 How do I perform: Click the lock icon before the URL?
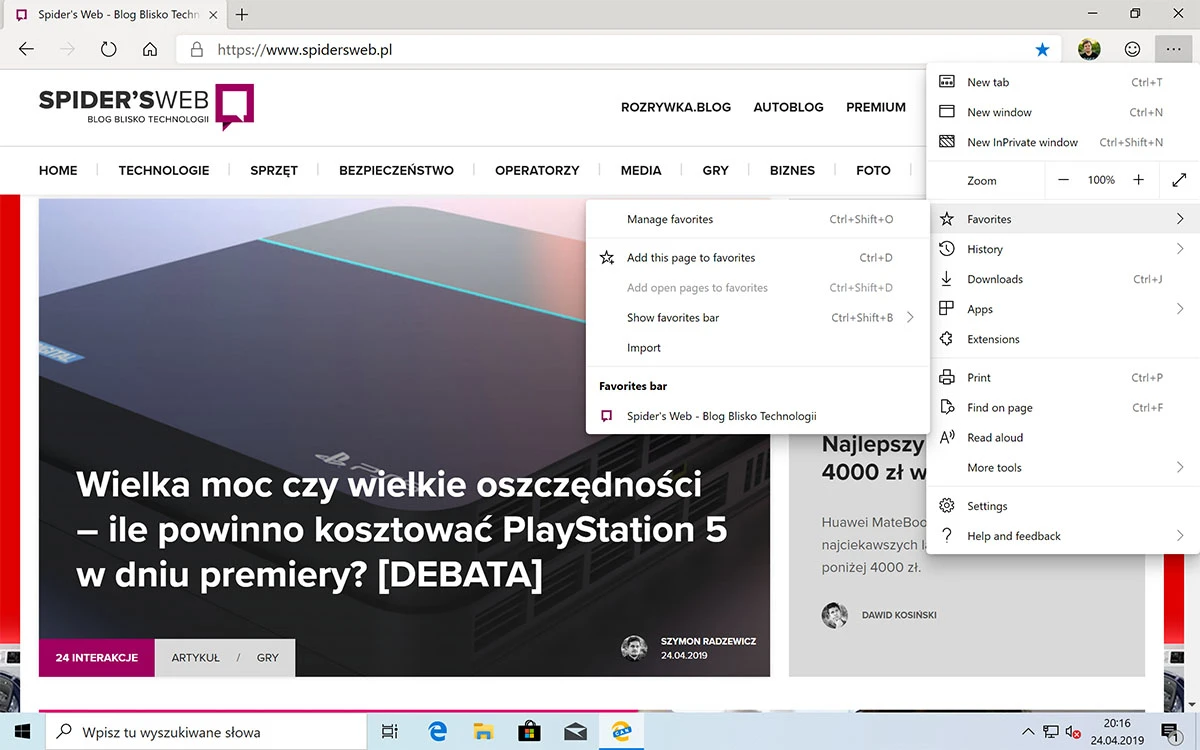[x=197, y=49]
